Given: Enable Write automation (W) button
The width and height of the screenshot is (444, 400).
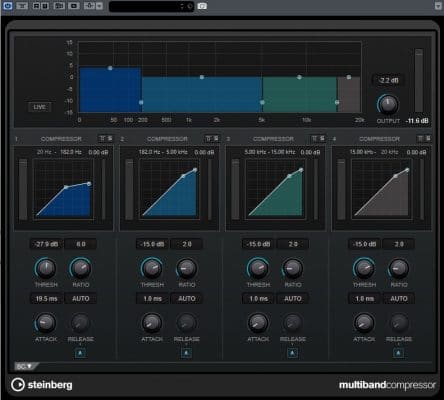Looking at the screenshot, I should click(45, 6).
